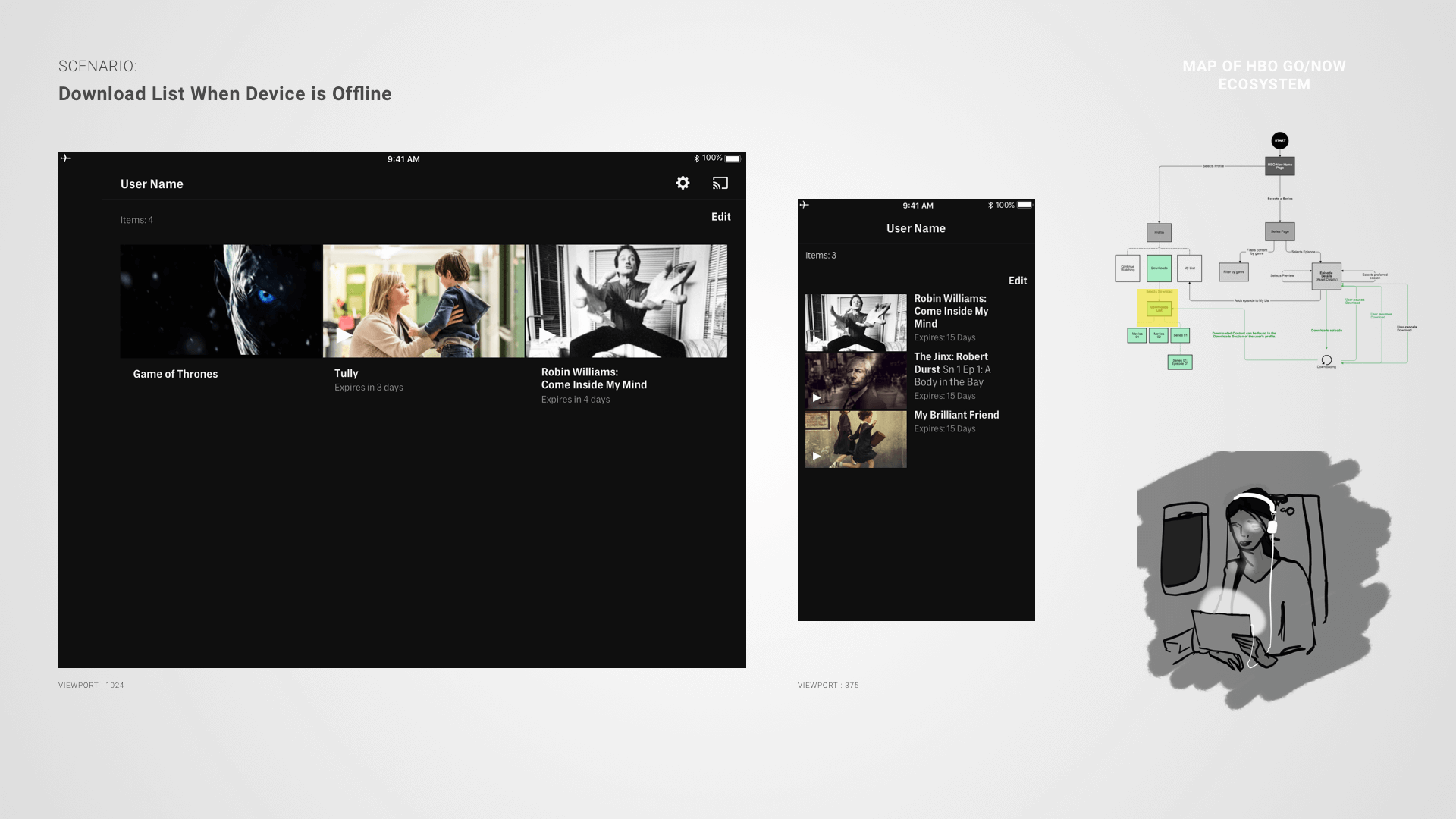Open the Robin Williams thumbnail on the phone
The image size is (1456, 819).
coord(856,323)
